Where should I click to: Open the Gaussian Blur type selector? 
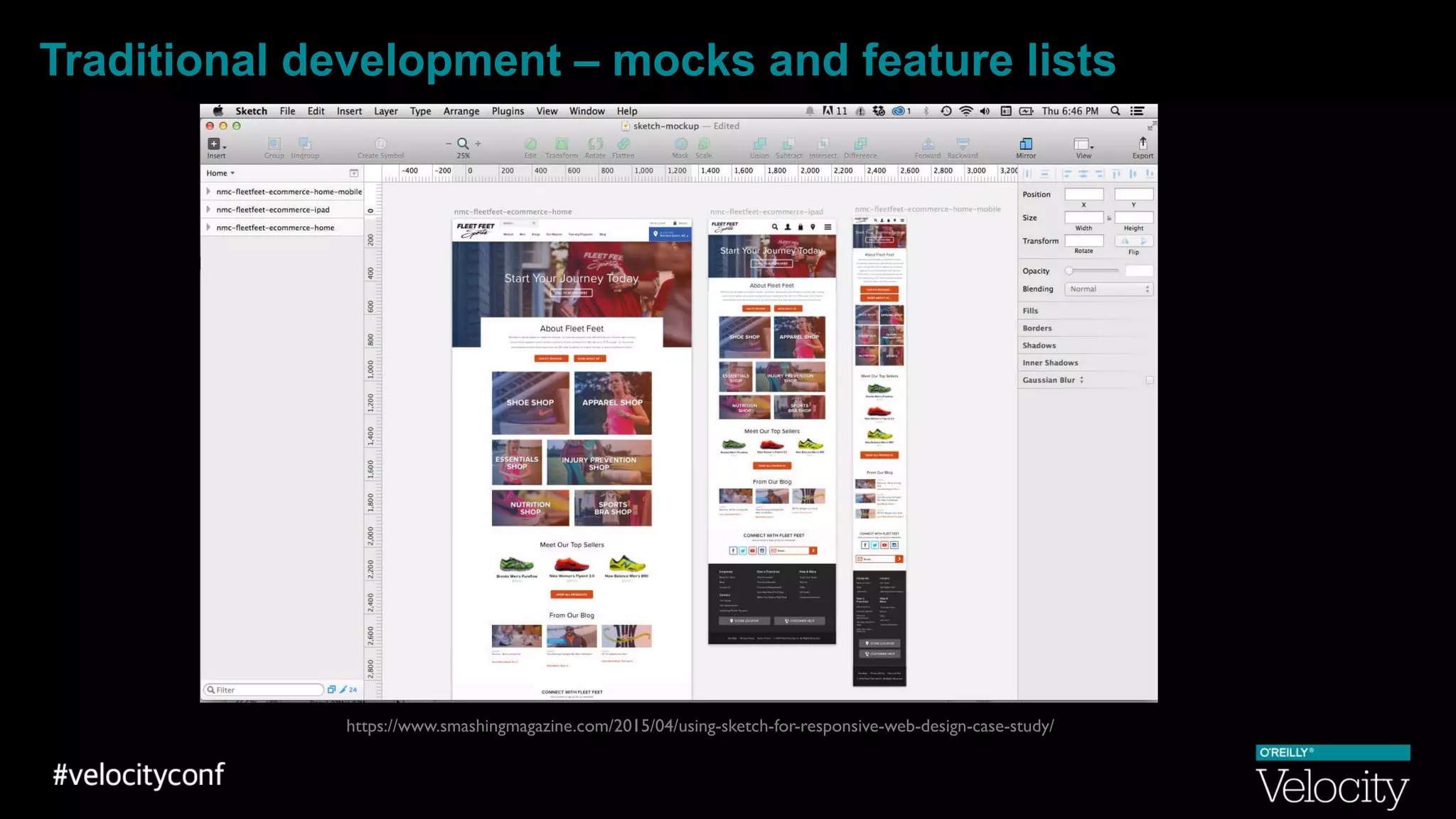1081,380
